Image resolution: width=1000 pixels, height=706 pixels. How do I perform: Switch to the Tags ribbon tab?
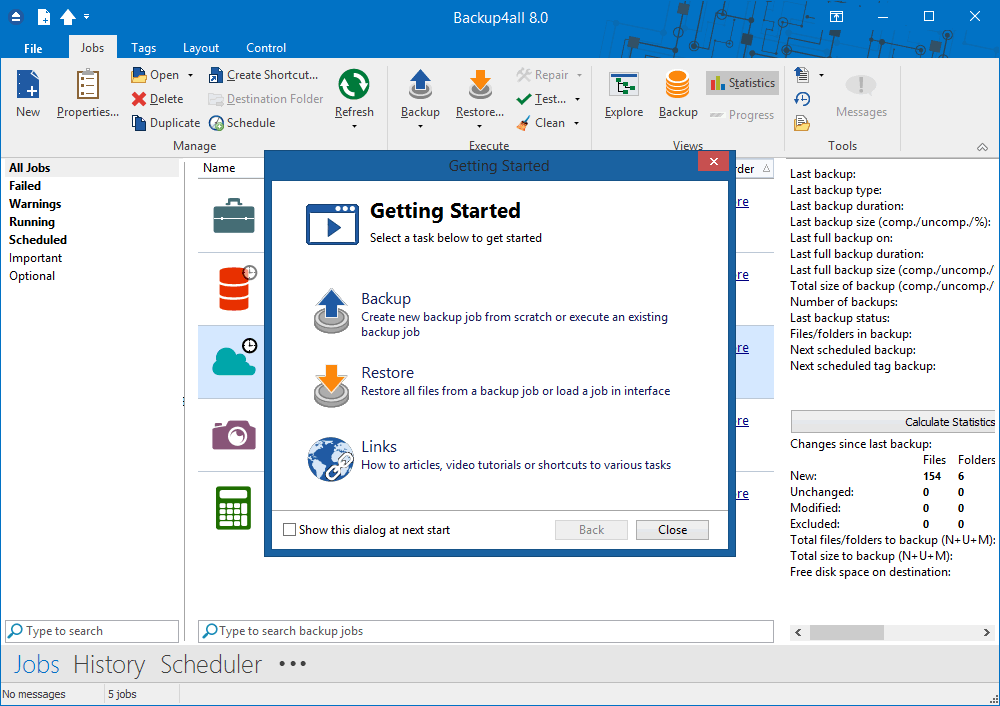143,48
